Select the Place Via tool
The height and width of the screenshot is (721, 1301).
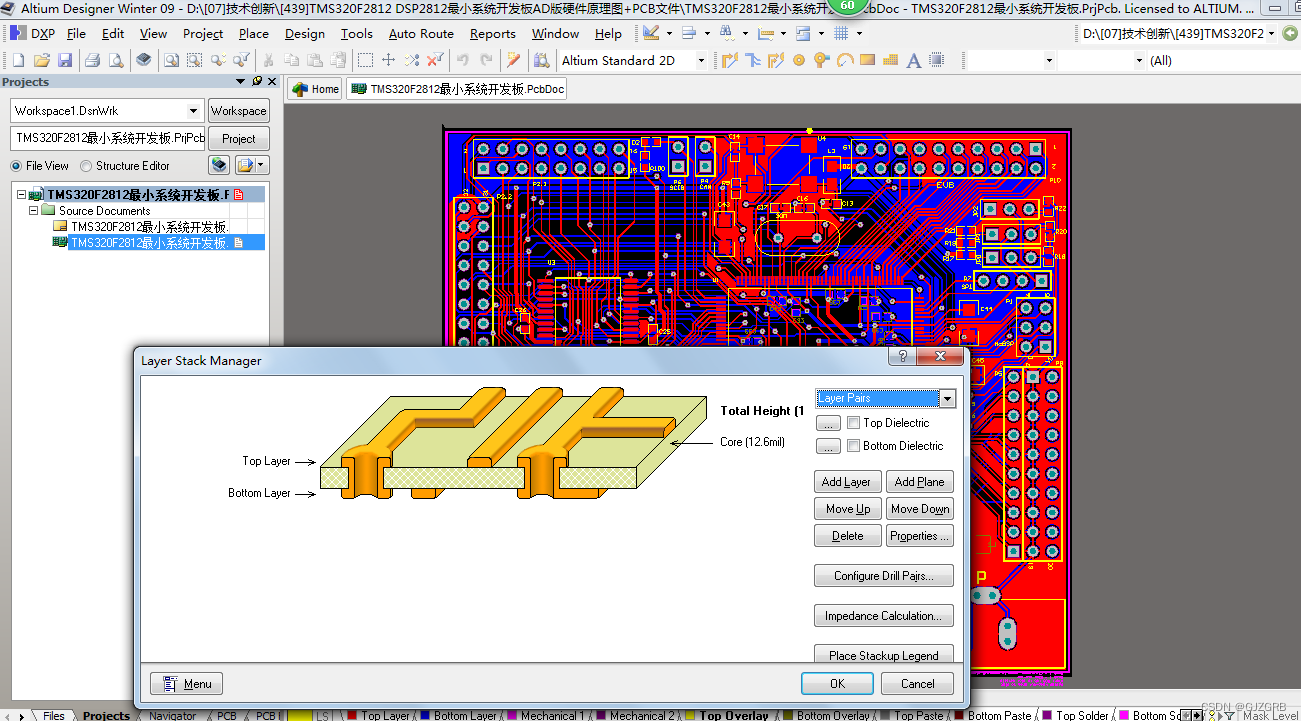click(821, 60)
